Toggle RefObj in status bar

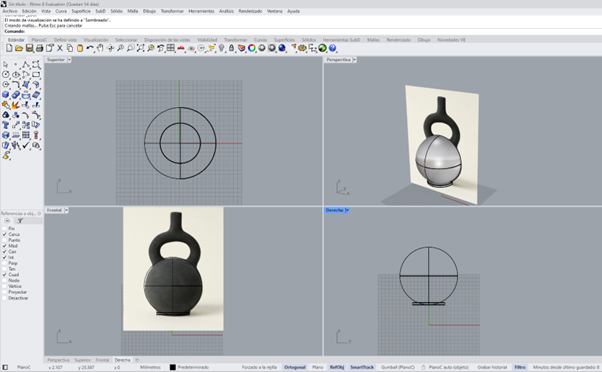pos(337,367)
